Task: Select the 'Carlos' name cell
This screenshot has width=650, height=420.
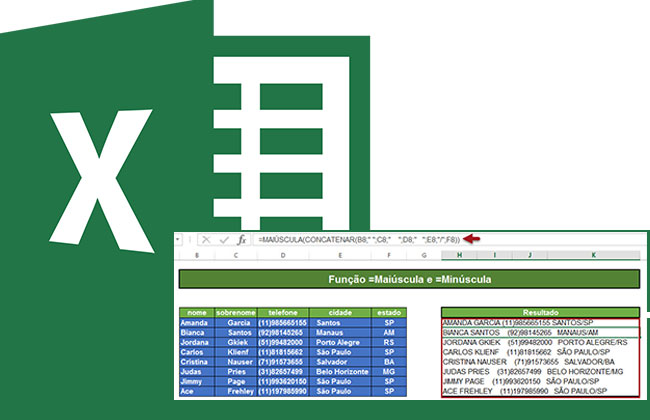Action: point(197,352)
